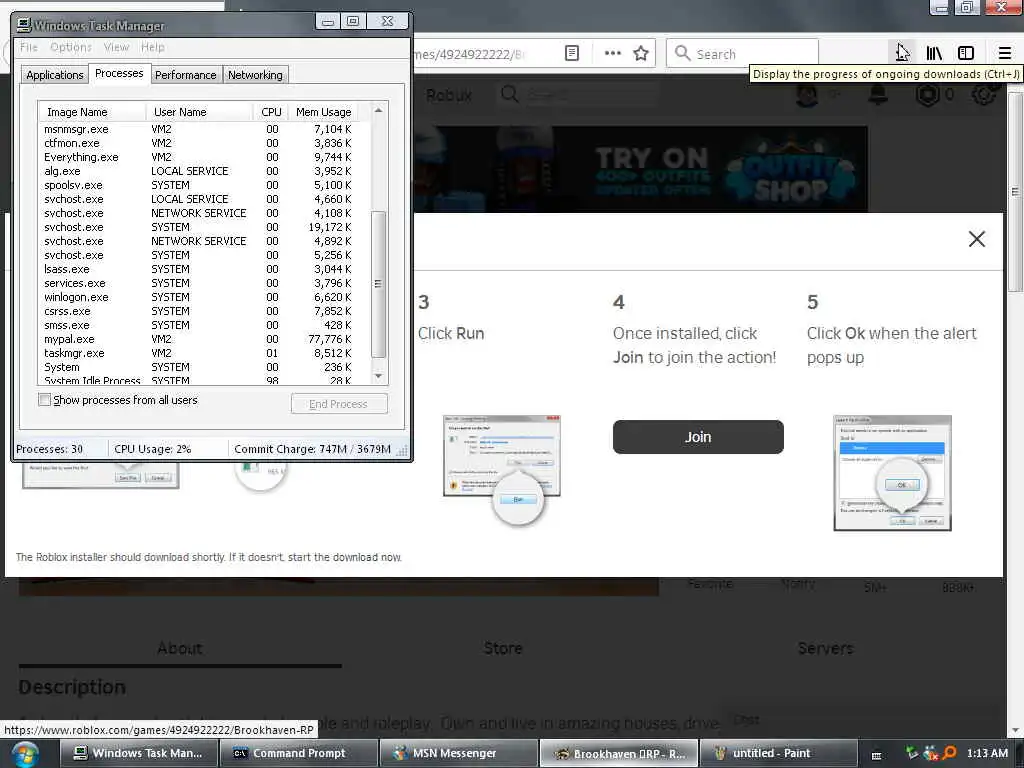The height and width of the screenshot is (768, 1024).
Task: Enable Show processes from all users
Action: pyautogui.click(x=44, y=400)
